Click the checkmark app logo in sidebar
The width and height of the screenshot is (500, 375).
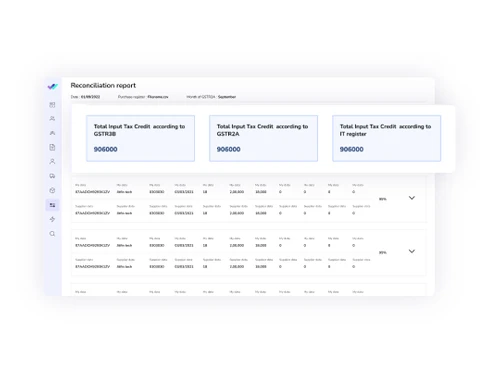click(x=52, y=86)
